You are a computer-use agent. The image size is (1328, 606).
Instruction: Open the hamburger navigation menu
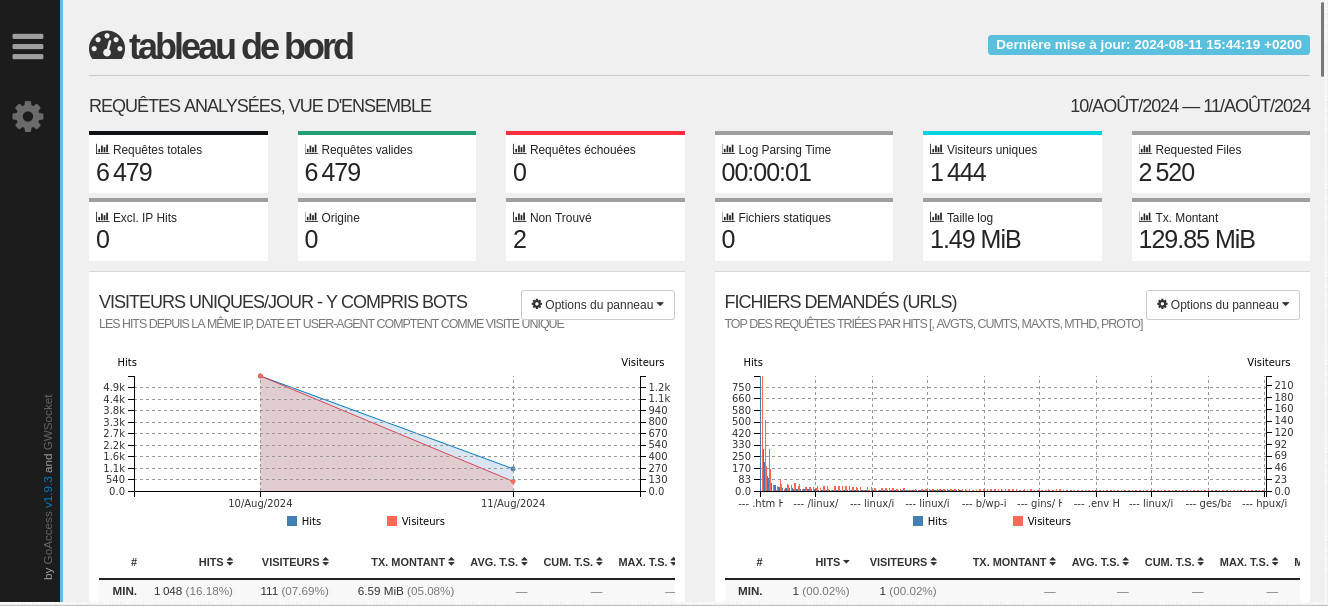[x=28, y=46]
